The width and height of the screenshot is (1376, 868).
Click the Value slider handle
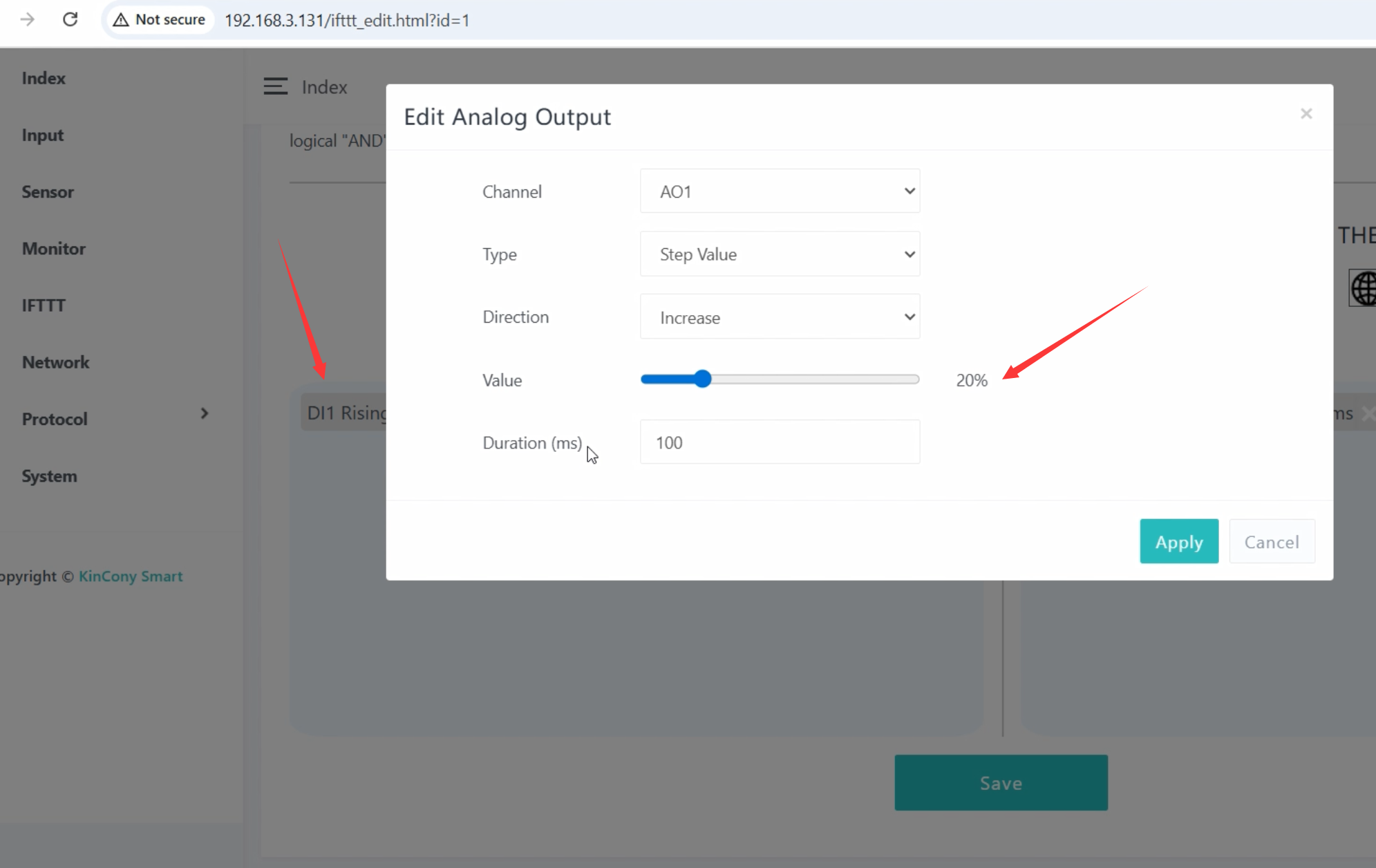[703, 379]
